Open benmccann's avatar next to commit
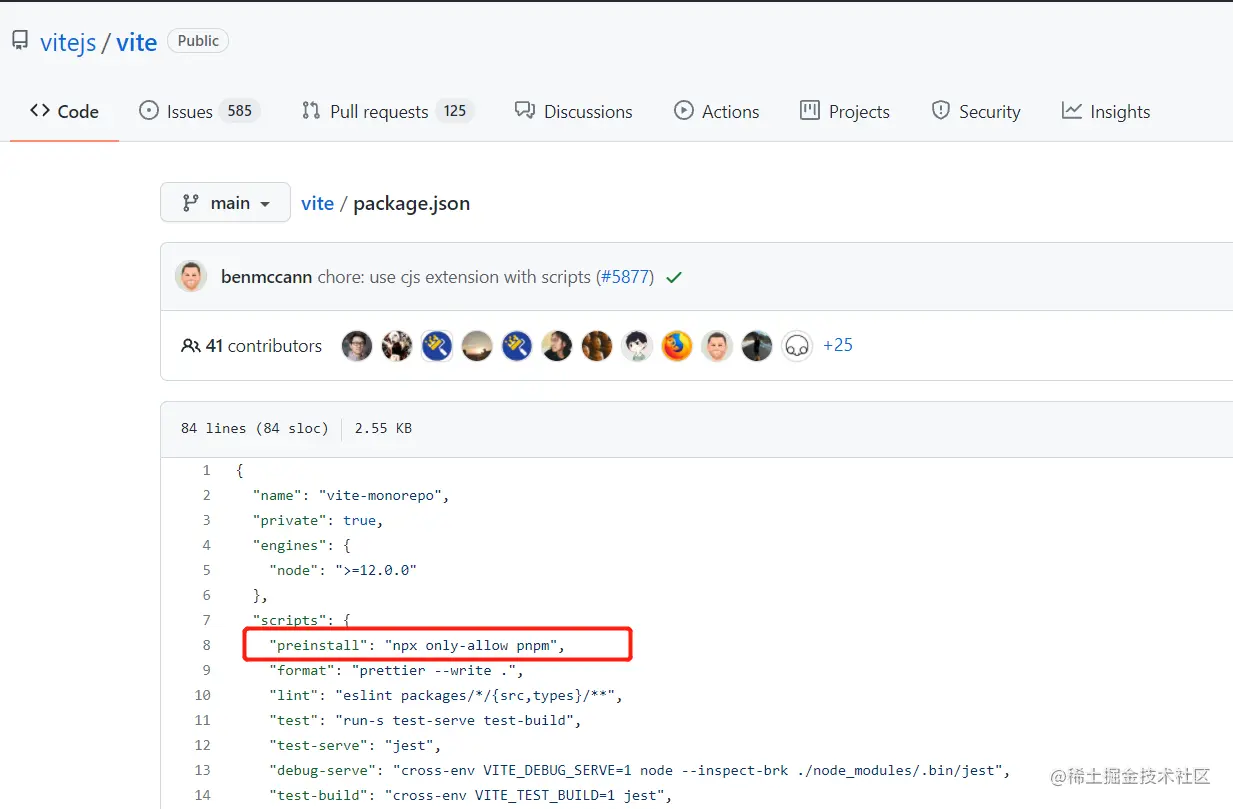 pos(191,277)
